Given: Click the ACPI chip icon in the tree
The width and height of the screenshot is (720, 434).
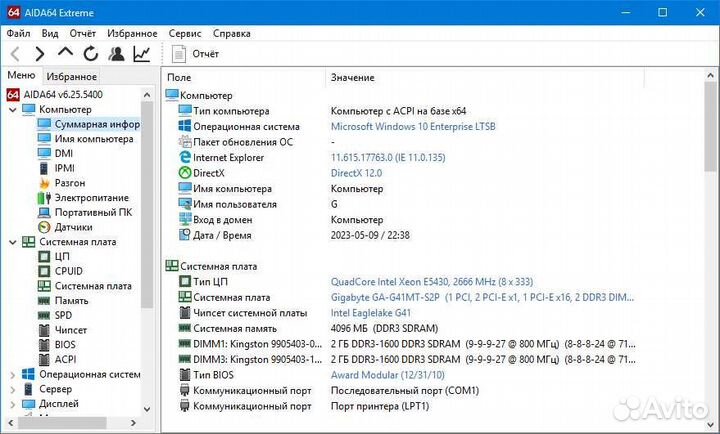Looking at the screenshot, I should pos(44,360).
